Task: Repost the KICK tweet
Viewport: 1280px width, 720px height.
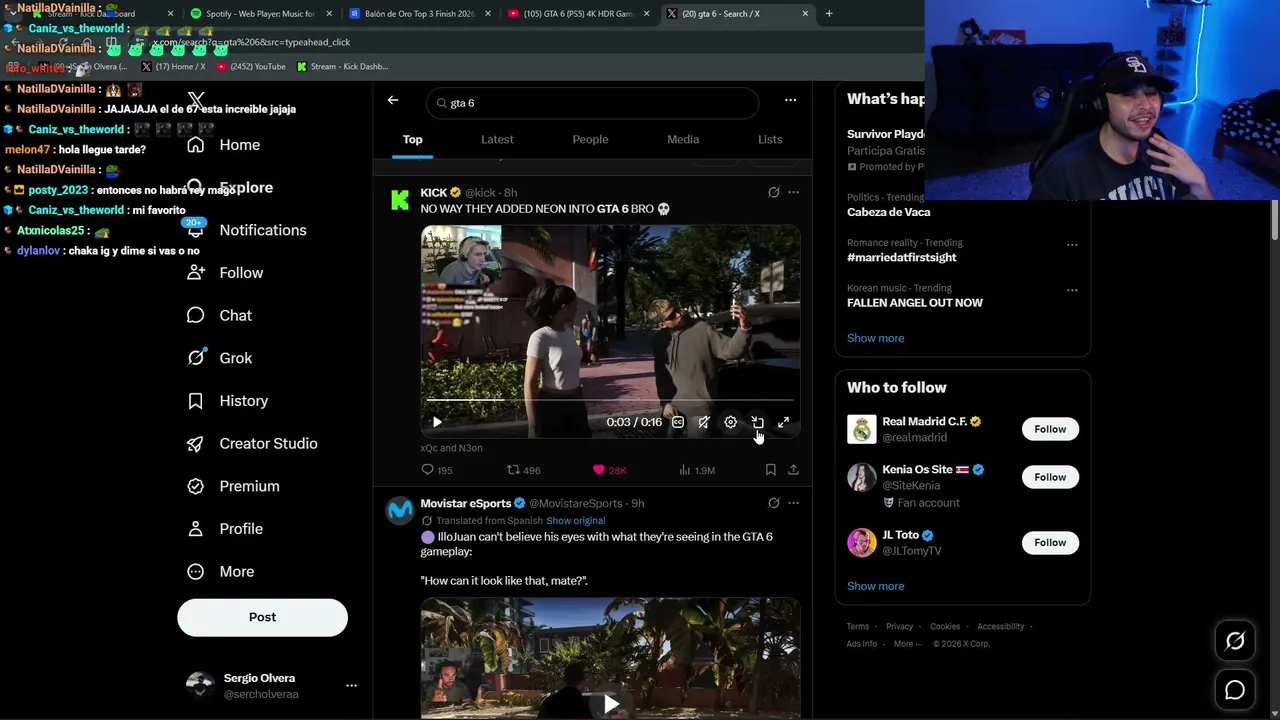Action: (x=523, y=470)
